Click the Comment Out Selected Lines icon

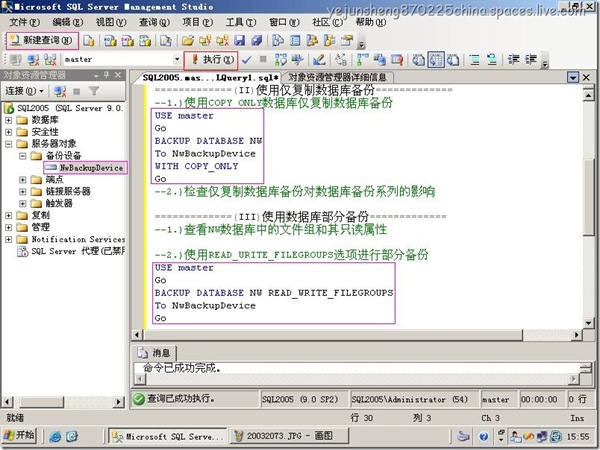click(x=474, y=60)
